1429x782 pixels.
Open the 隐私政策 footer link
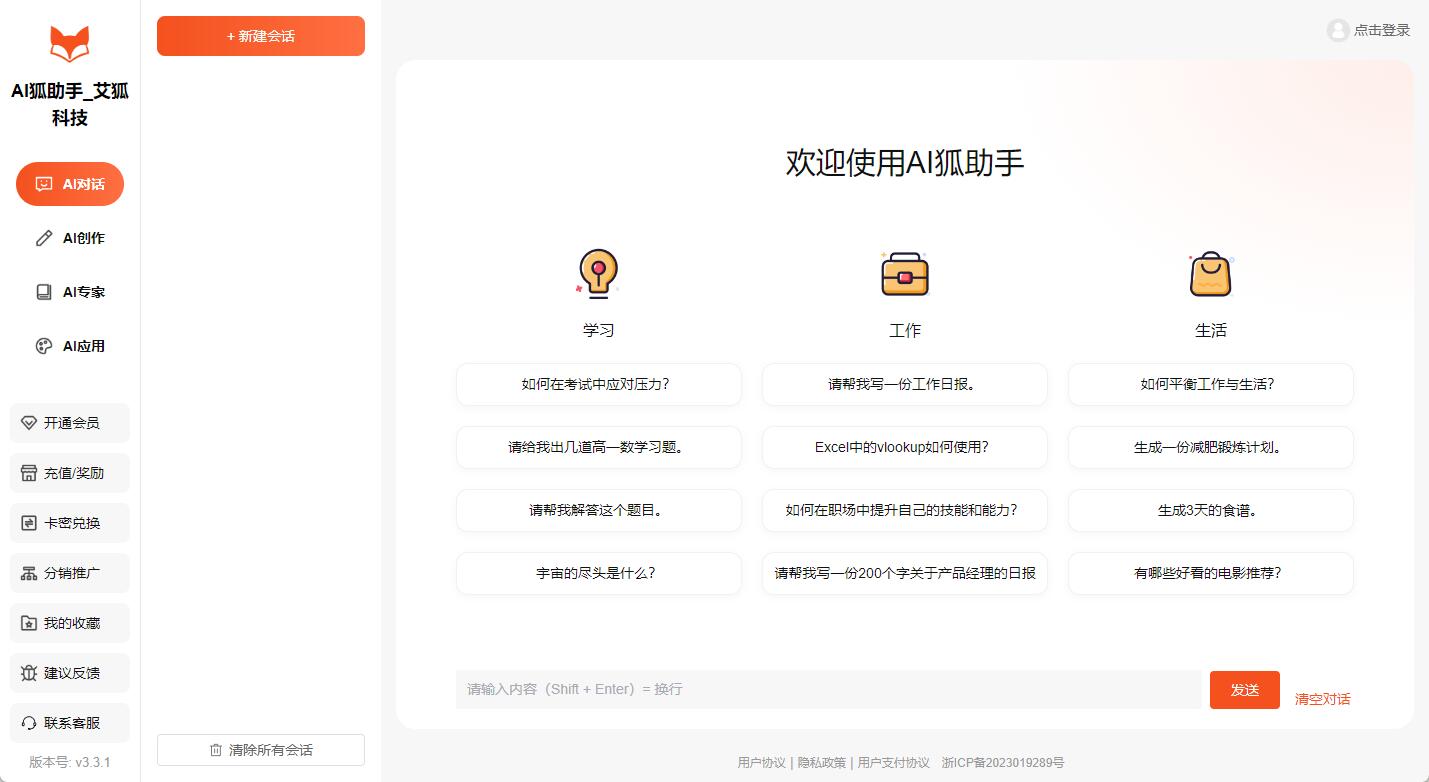coord(821,763)
